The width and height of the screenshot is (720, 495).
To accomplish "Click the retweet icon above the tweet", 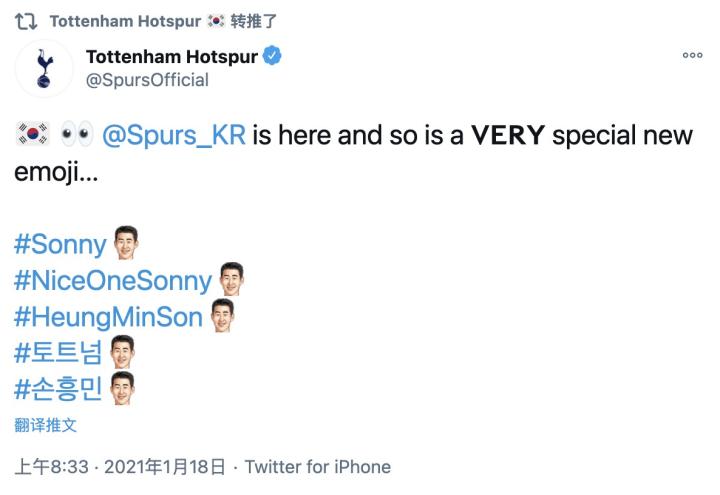I will [27, 20].
